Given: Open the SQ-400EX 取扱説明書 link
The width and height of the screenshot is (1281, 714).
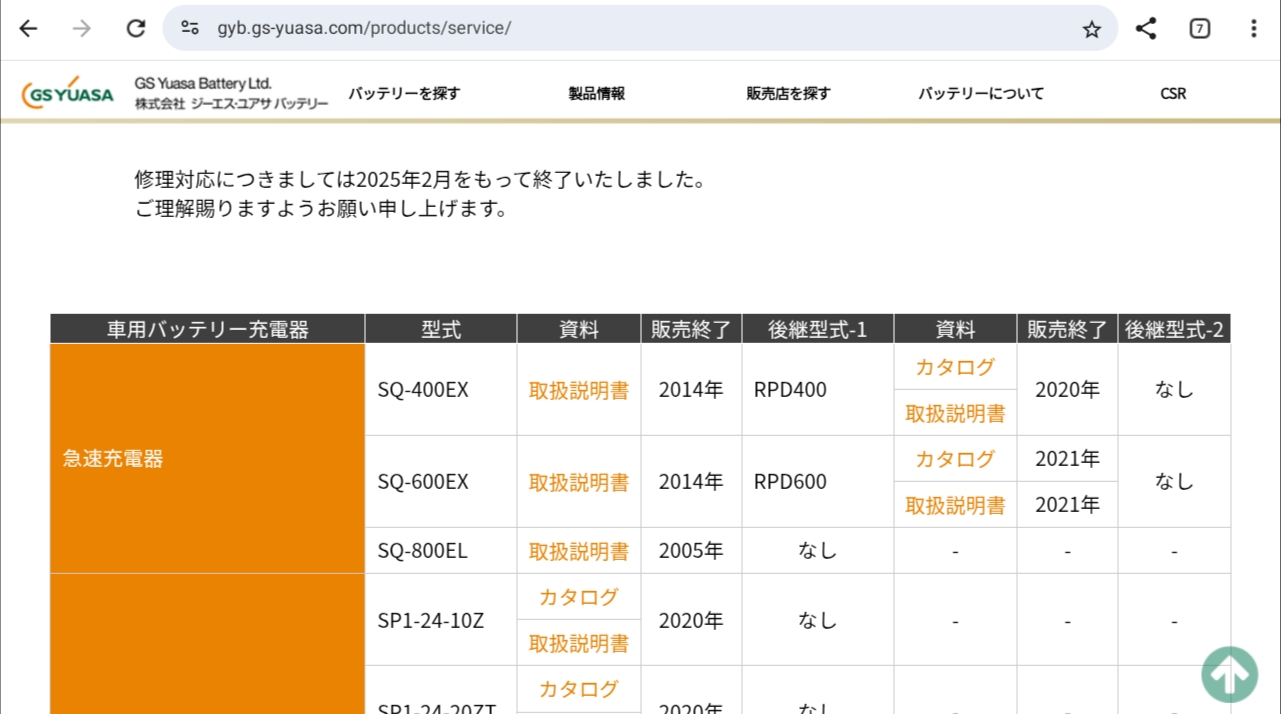Looking at the screenshot, I should (579, 390).
